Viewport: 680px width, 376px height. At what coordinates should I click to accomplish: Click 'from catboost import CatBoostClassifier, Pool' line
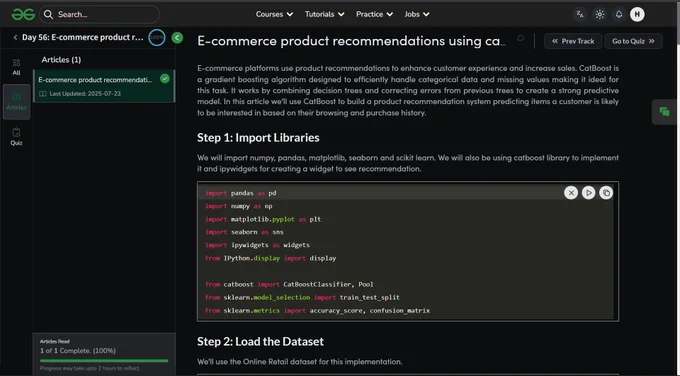(x=289, y=284)
